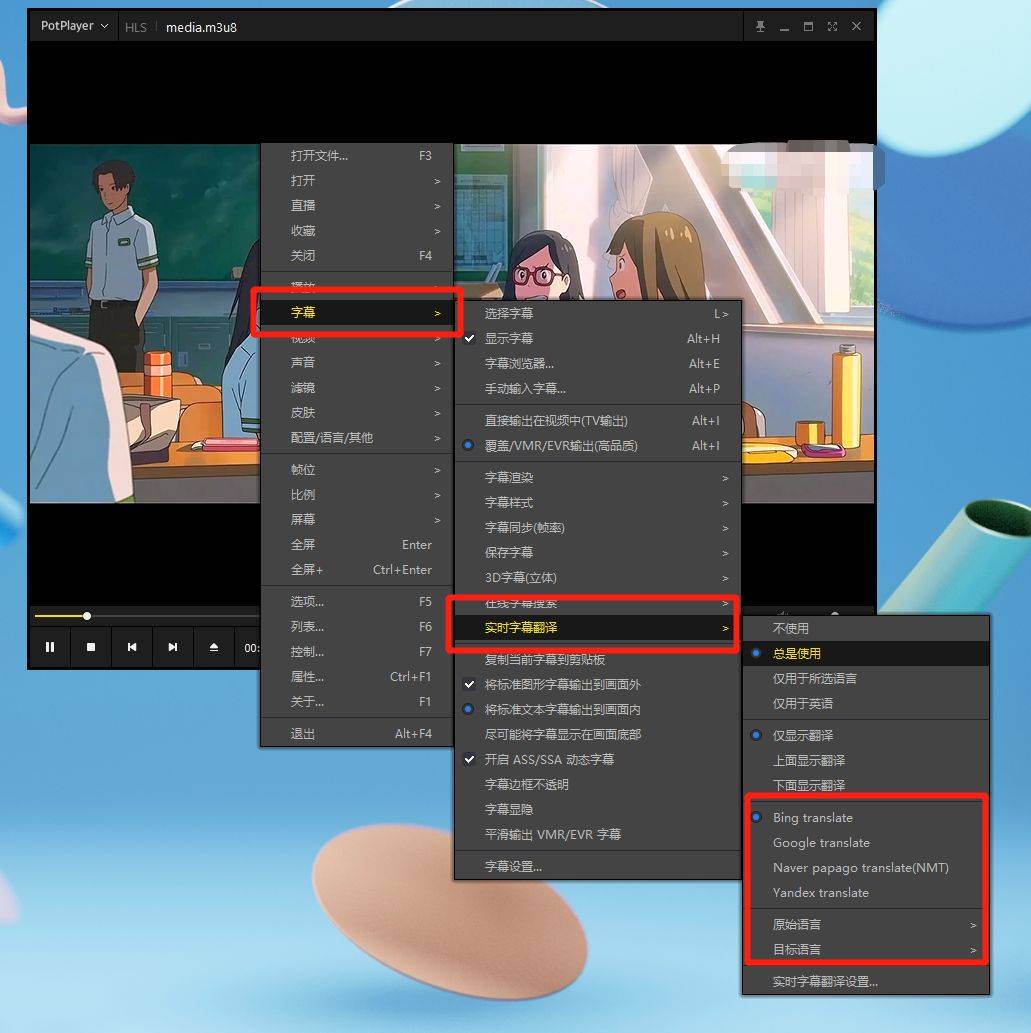Expand the 滤镜 submenu

(357, 388)
